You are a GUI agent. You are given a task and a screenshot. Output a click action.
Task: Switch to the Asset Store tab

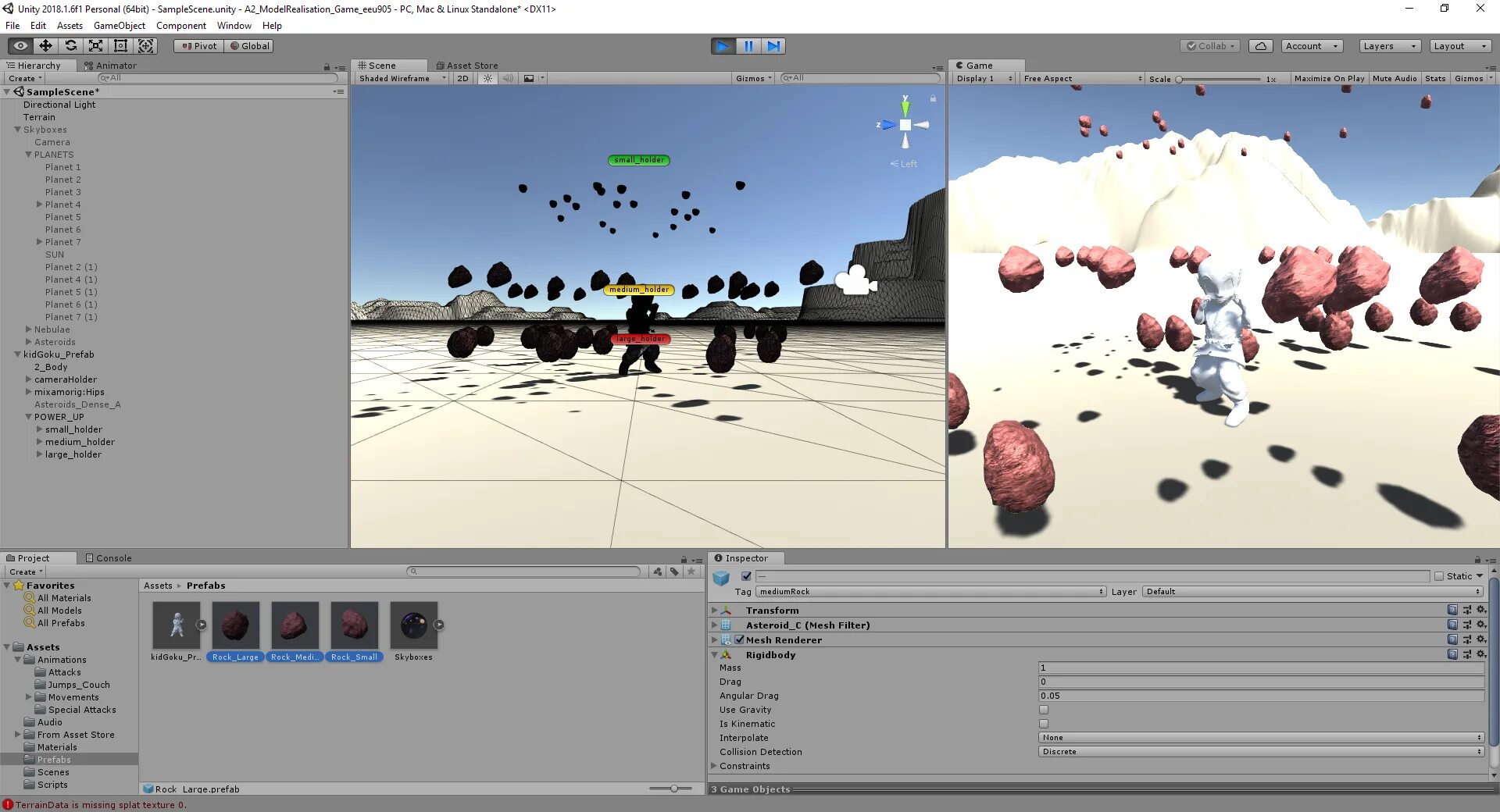point(466,66)
